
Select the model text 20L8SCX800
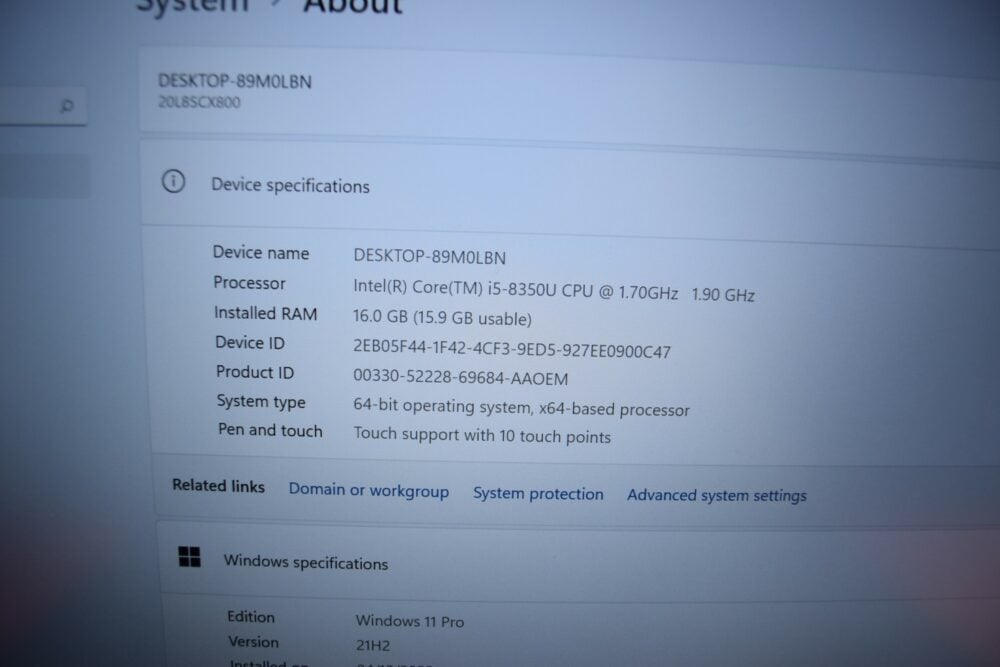[199, 102]
